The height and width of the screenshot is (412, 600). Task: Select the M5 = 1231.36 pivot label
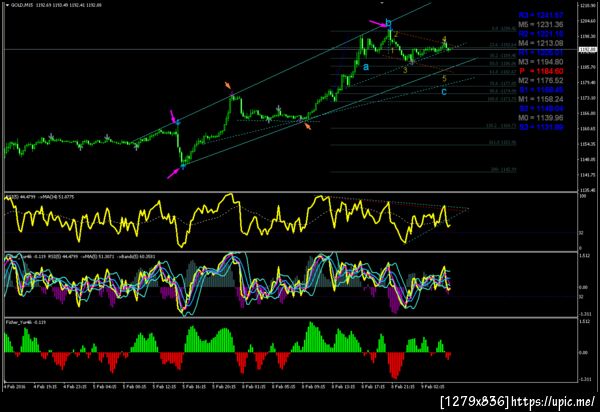pyautogui.click(x=541, y=24)
